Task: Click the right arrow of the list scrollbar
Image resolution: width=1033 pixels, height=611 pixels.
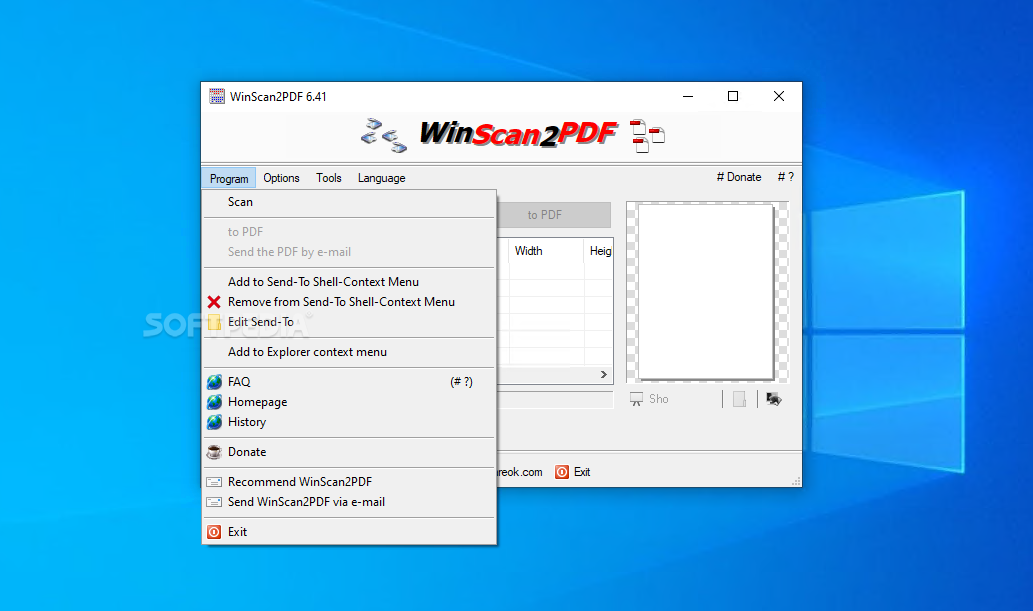Action: click(x=603, y=374)
